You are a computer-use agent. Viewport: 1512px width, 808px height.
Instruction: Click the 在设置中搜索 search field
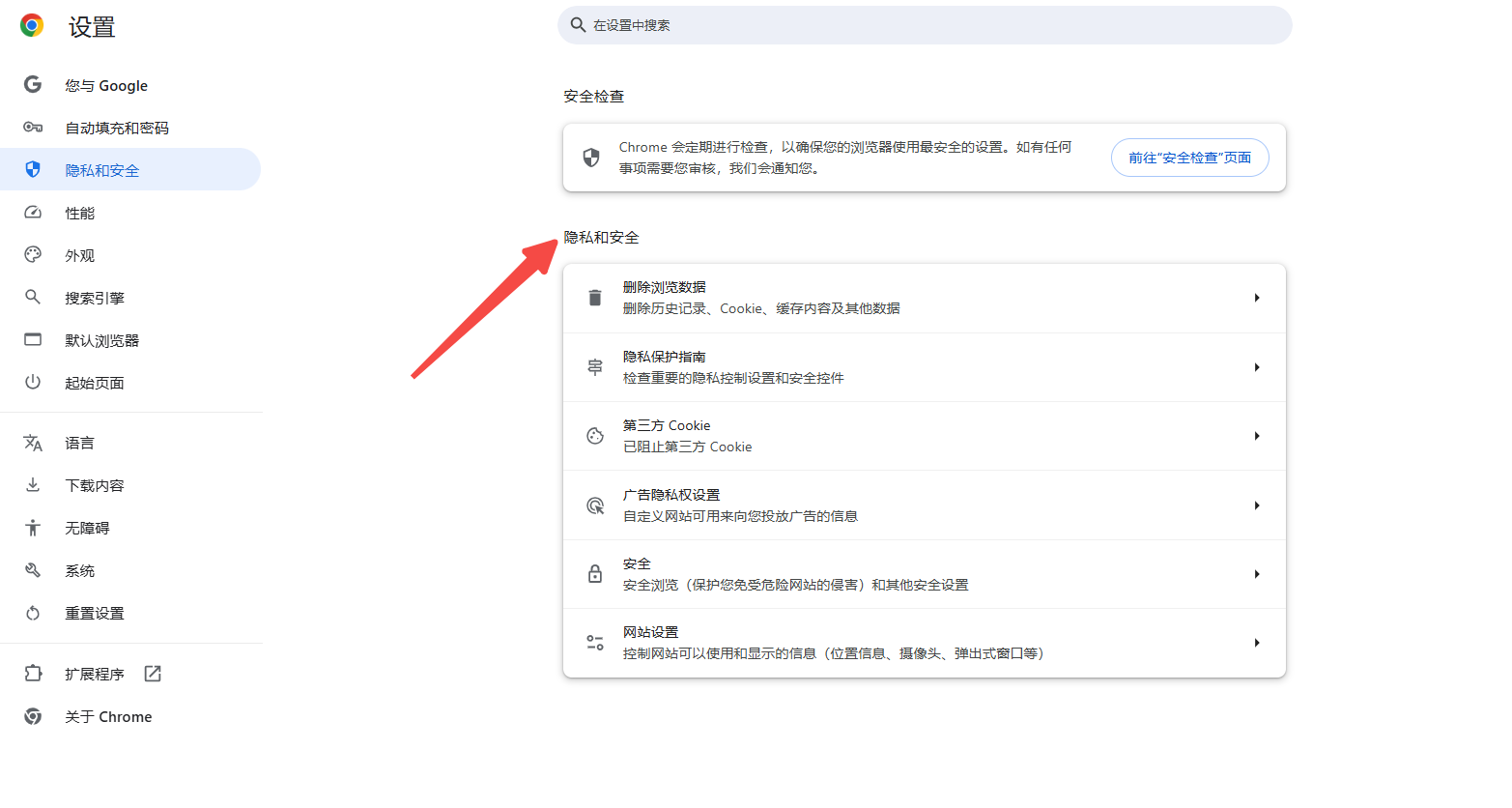925,25
